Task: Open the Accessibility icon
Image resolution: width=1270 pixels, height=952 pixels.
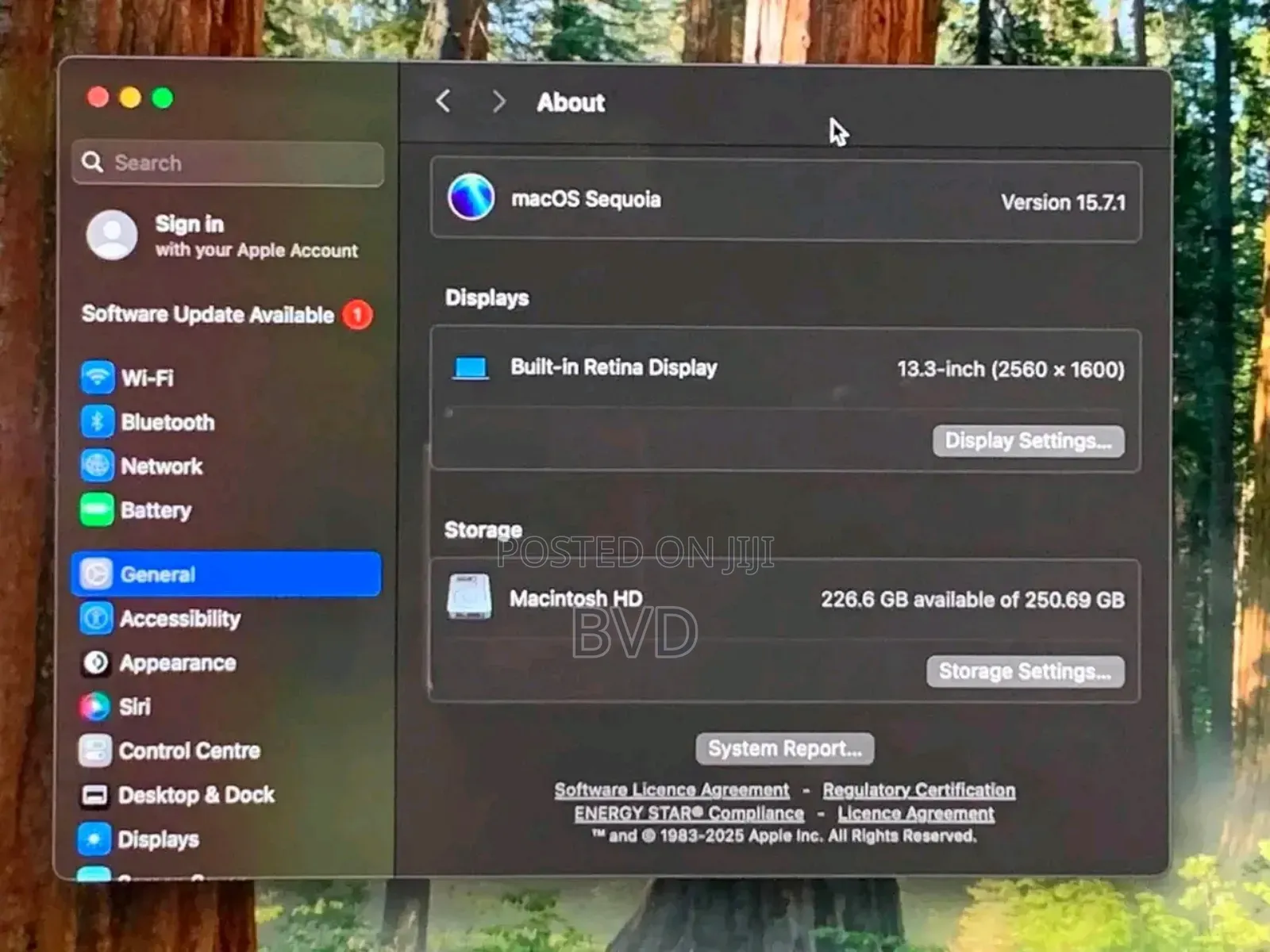Action: pyautogui.click(x=96, y=618)
